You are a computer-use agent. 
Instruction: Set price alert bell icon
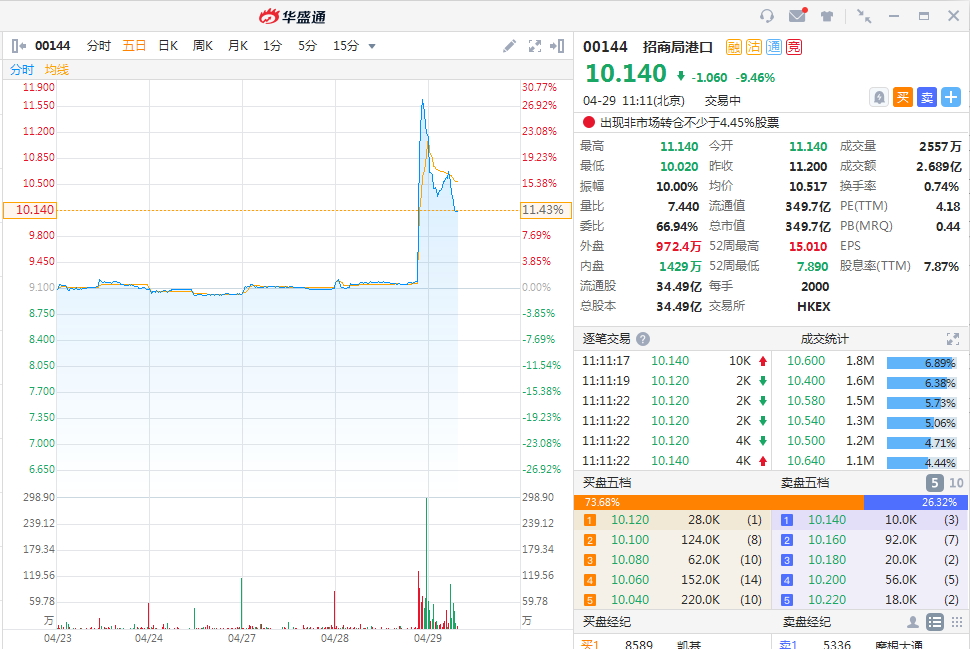[879, 97]
